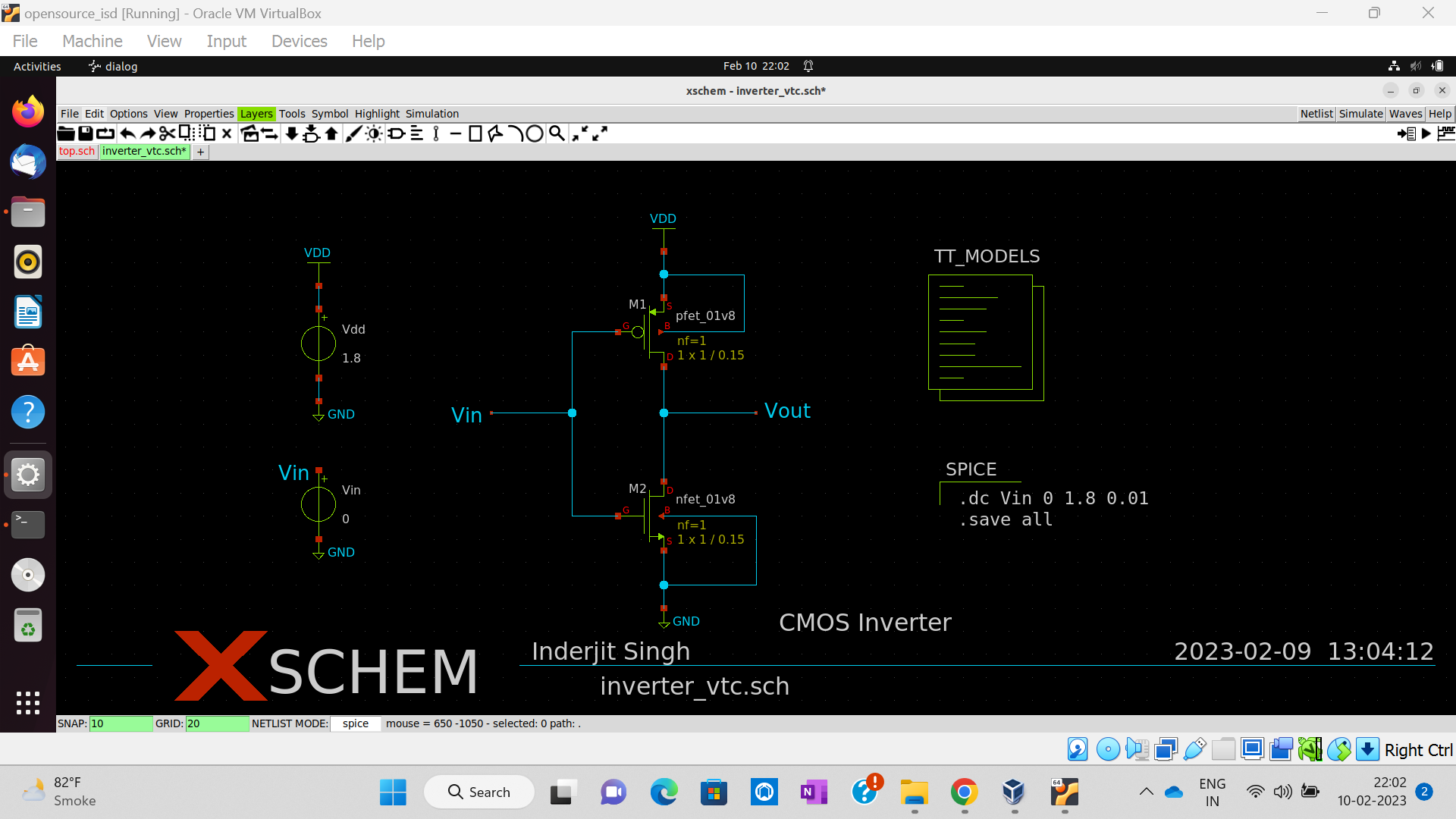Toggle the highlighted Layers menu
Viewport: 1456px width, 819px height.
(256, 114)
